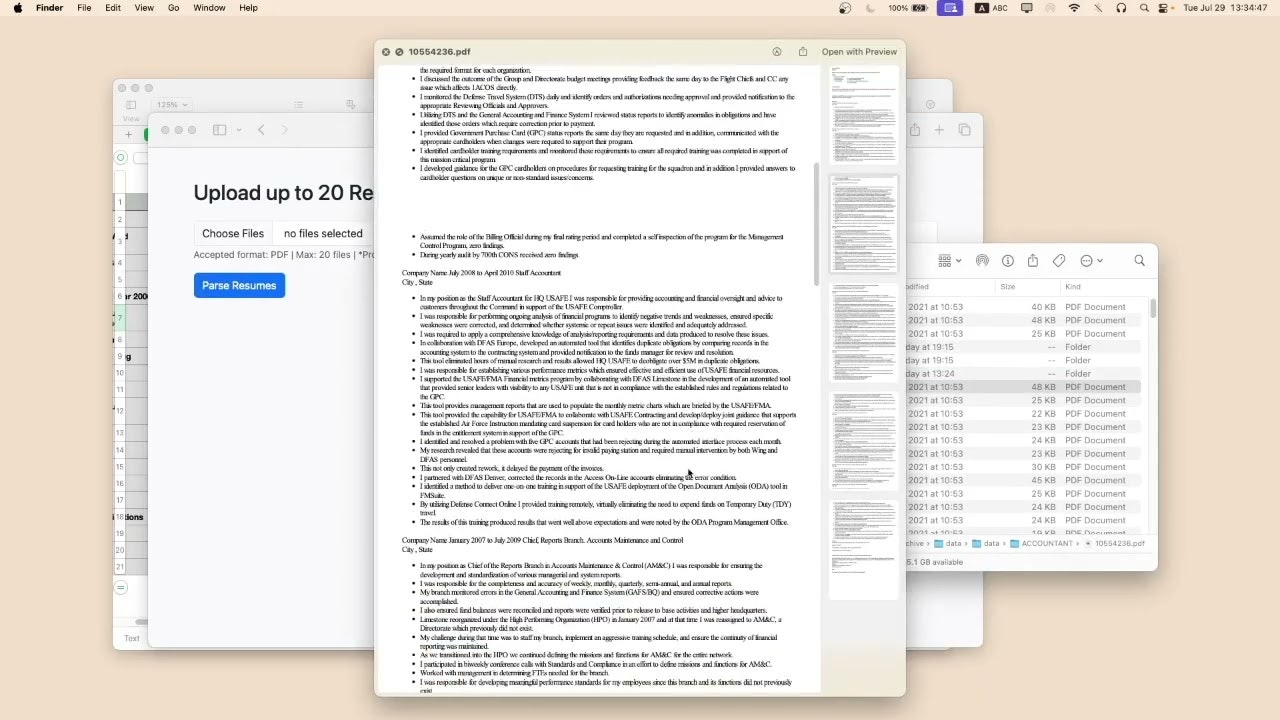Open the File menu
Screen dimensions: 1280x720
coord(84,8)
